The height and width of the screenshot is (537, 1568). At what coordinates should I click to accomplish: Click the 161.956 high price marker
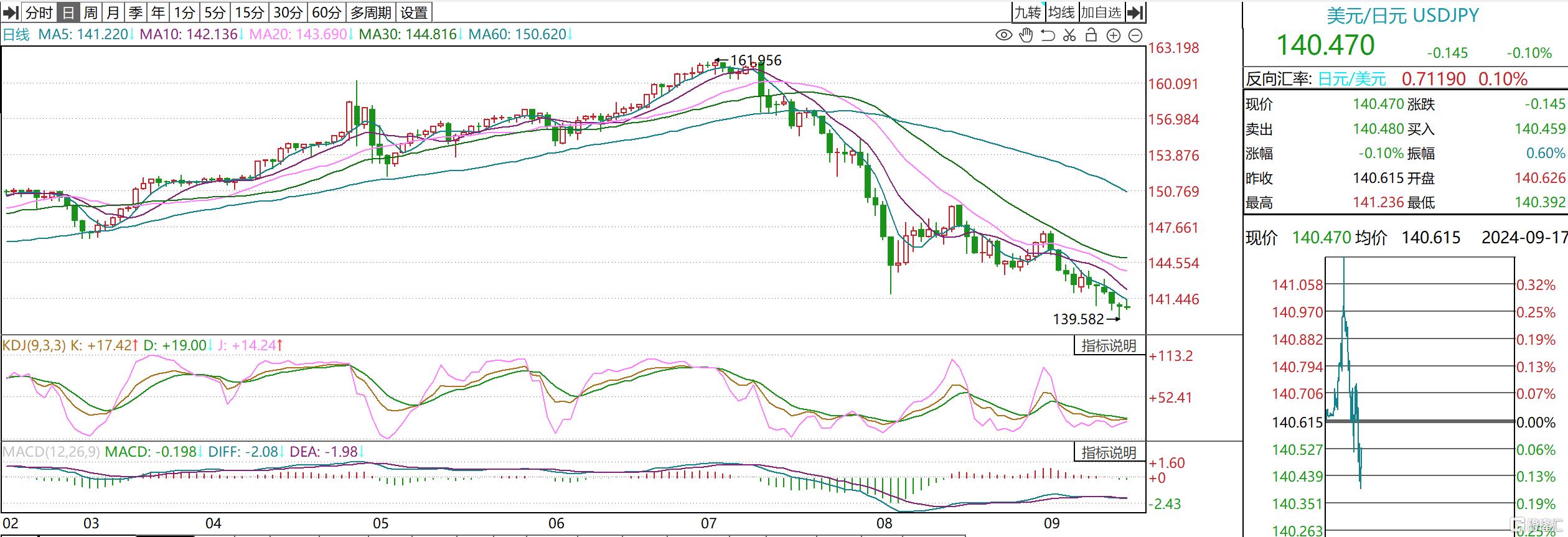coord(756,60)
